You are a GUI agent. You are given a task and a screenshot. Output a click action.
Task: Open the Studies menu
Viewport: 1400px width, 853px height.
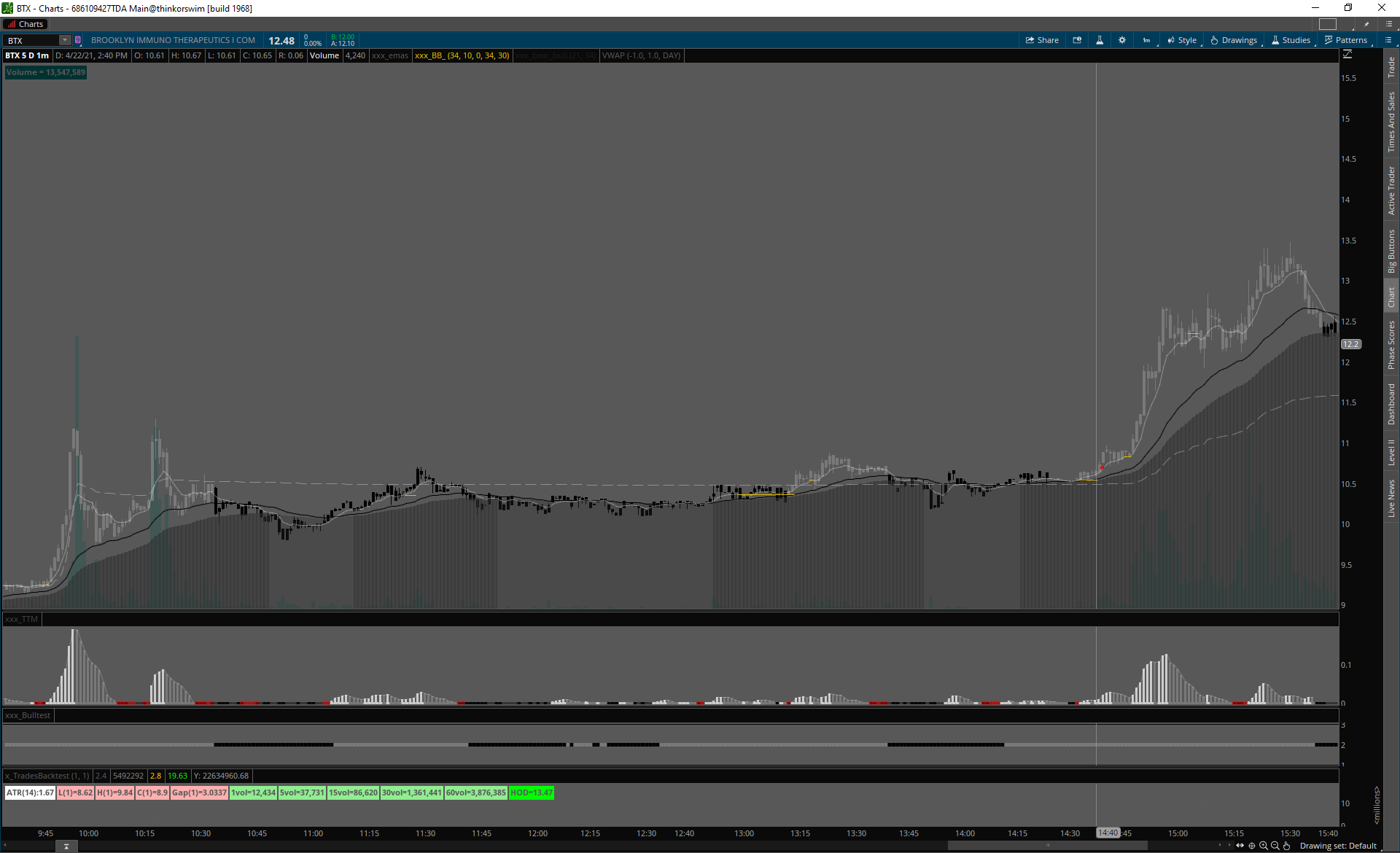point(1291,40)
